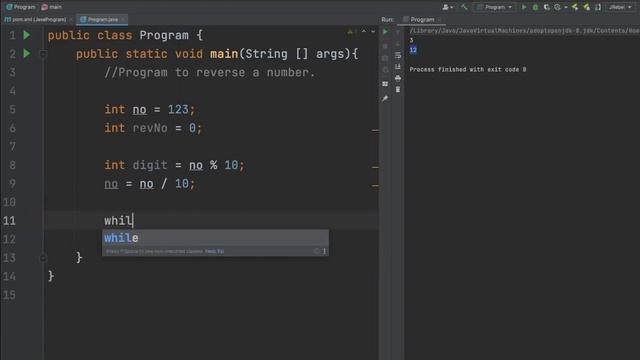The height and width of the screenshot is (360, 640).
Task: Open Next Tip link in completion popup
Action: (214, 251)
